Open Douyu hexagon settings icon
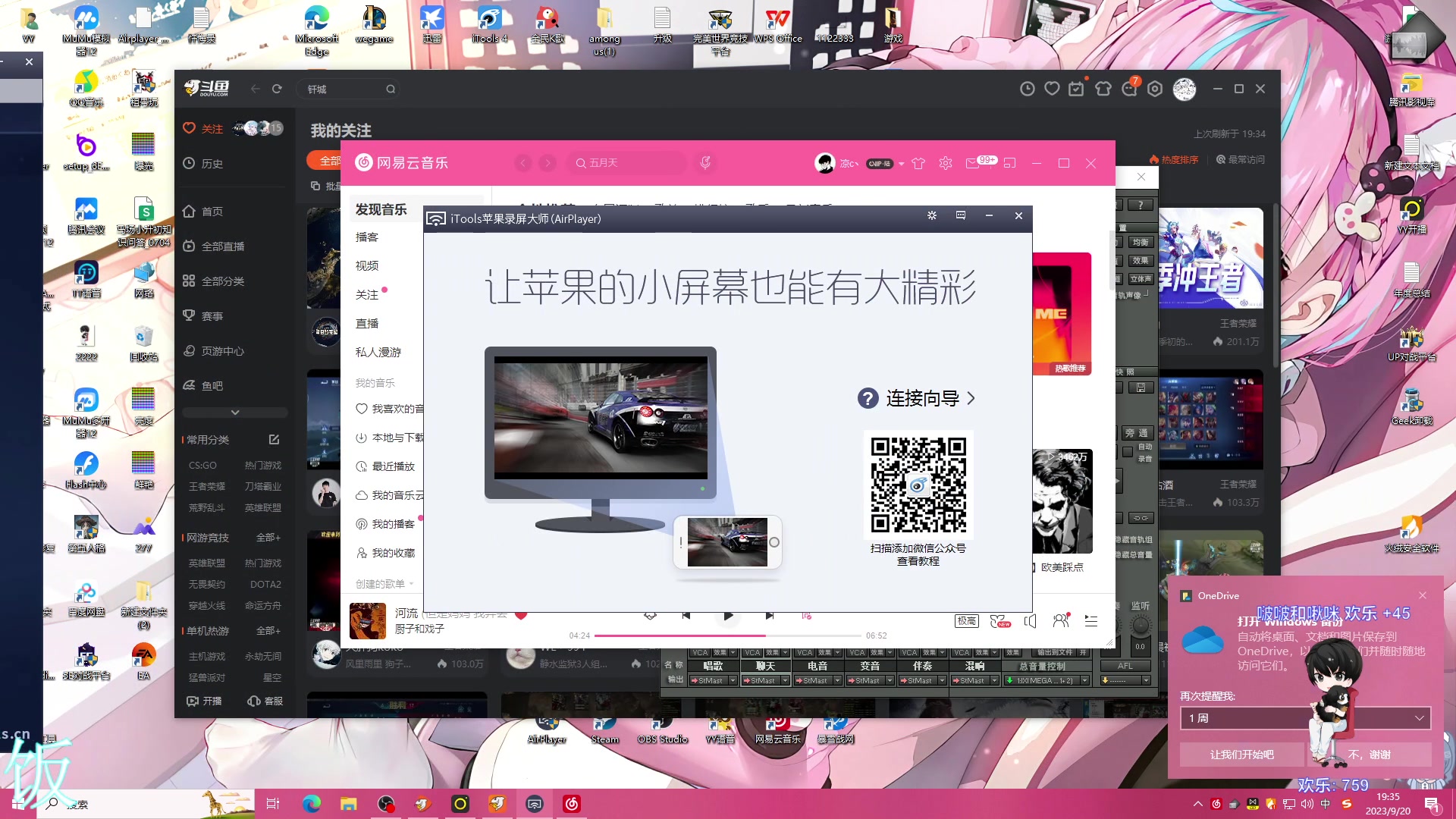Viewport: 1456px width, 819px height. pyautogui.click(x=1155, y=89)
